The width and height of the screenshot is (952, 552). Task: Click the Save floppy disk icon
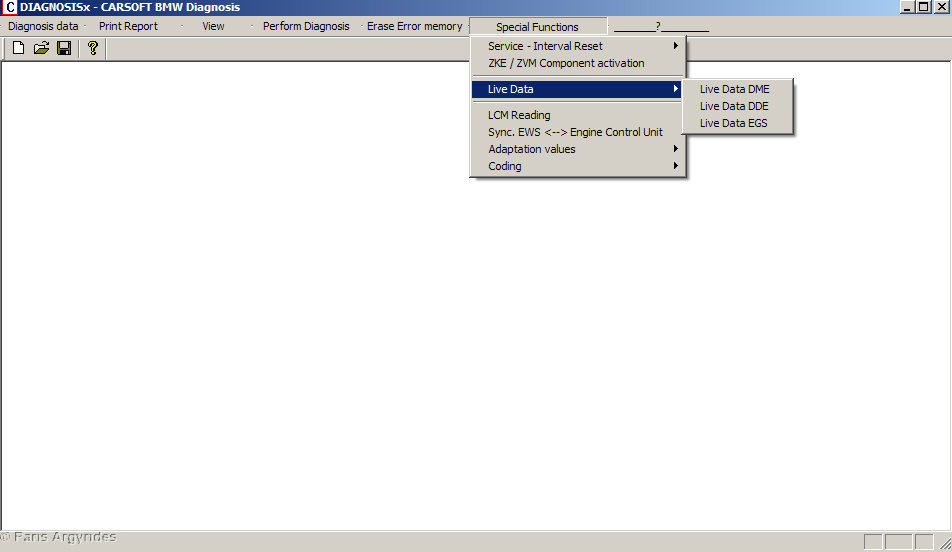(64, 48)
